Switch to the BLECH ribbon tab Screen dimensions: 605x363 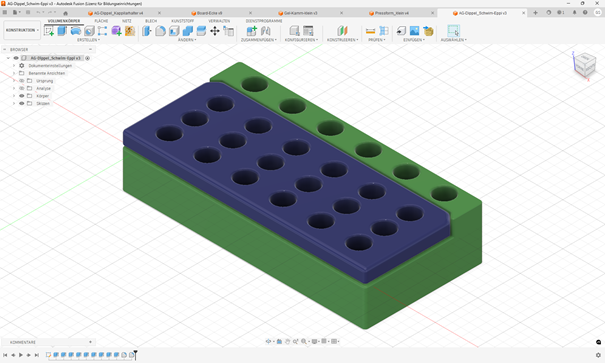tap(151, 21)
